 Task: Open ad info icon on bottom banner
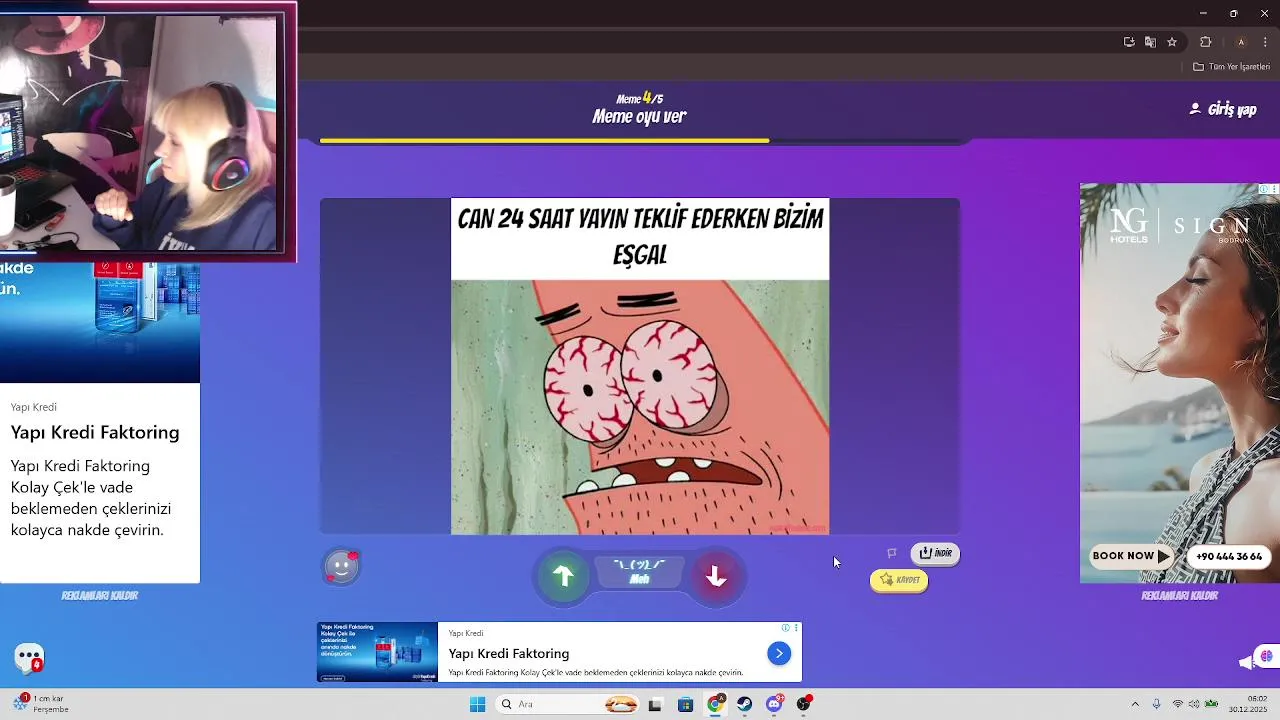pyautogui.click(x=785, y=628)
